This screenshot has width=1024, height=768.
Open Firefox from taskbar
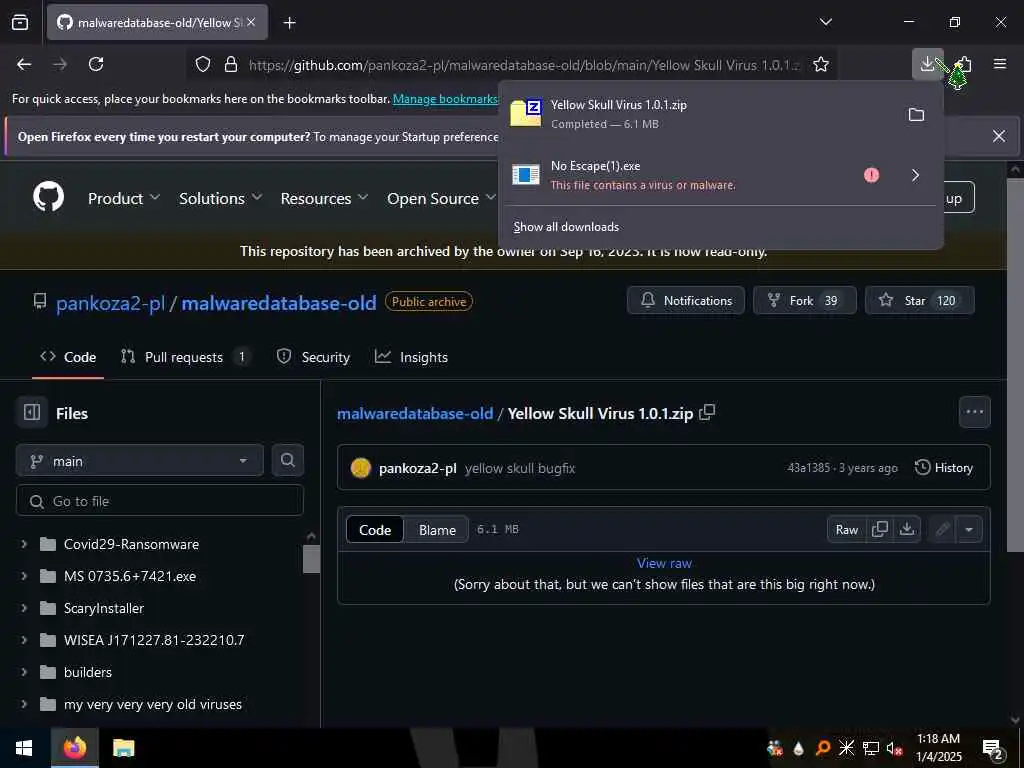coord(74,748)
